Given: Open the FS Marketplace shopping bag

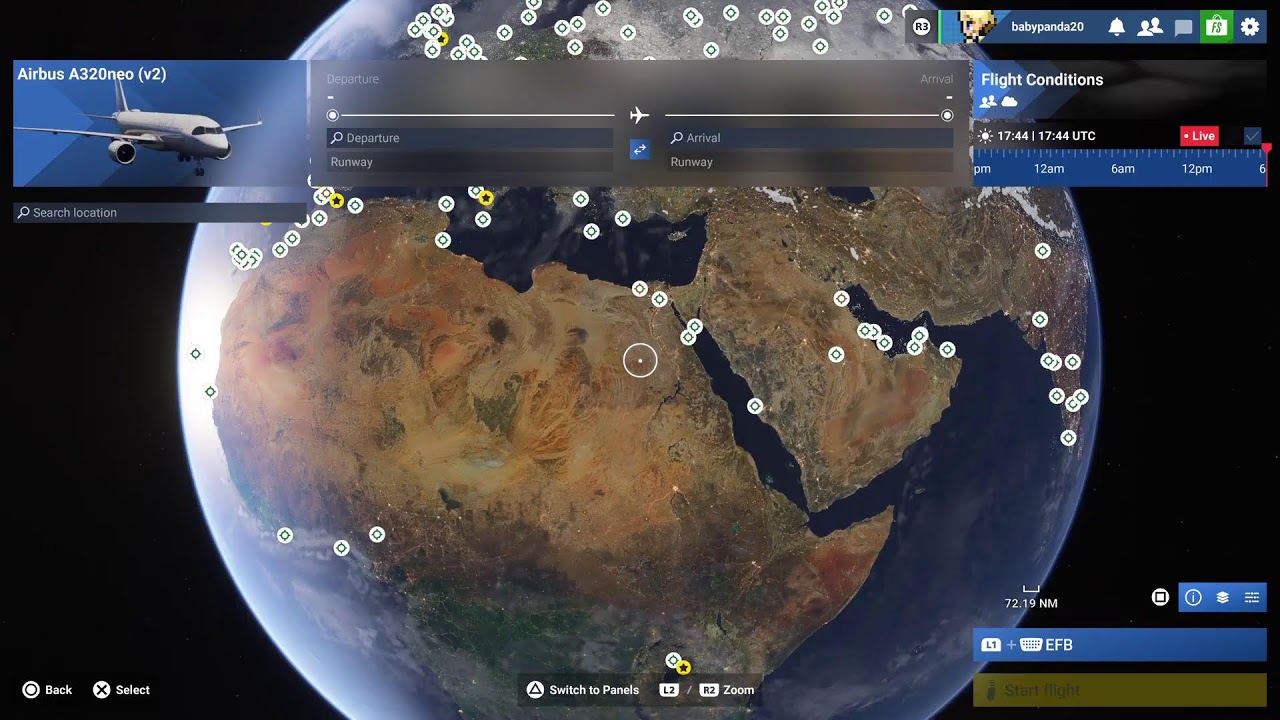Looking at the screenshot, I should [1216, 26].
